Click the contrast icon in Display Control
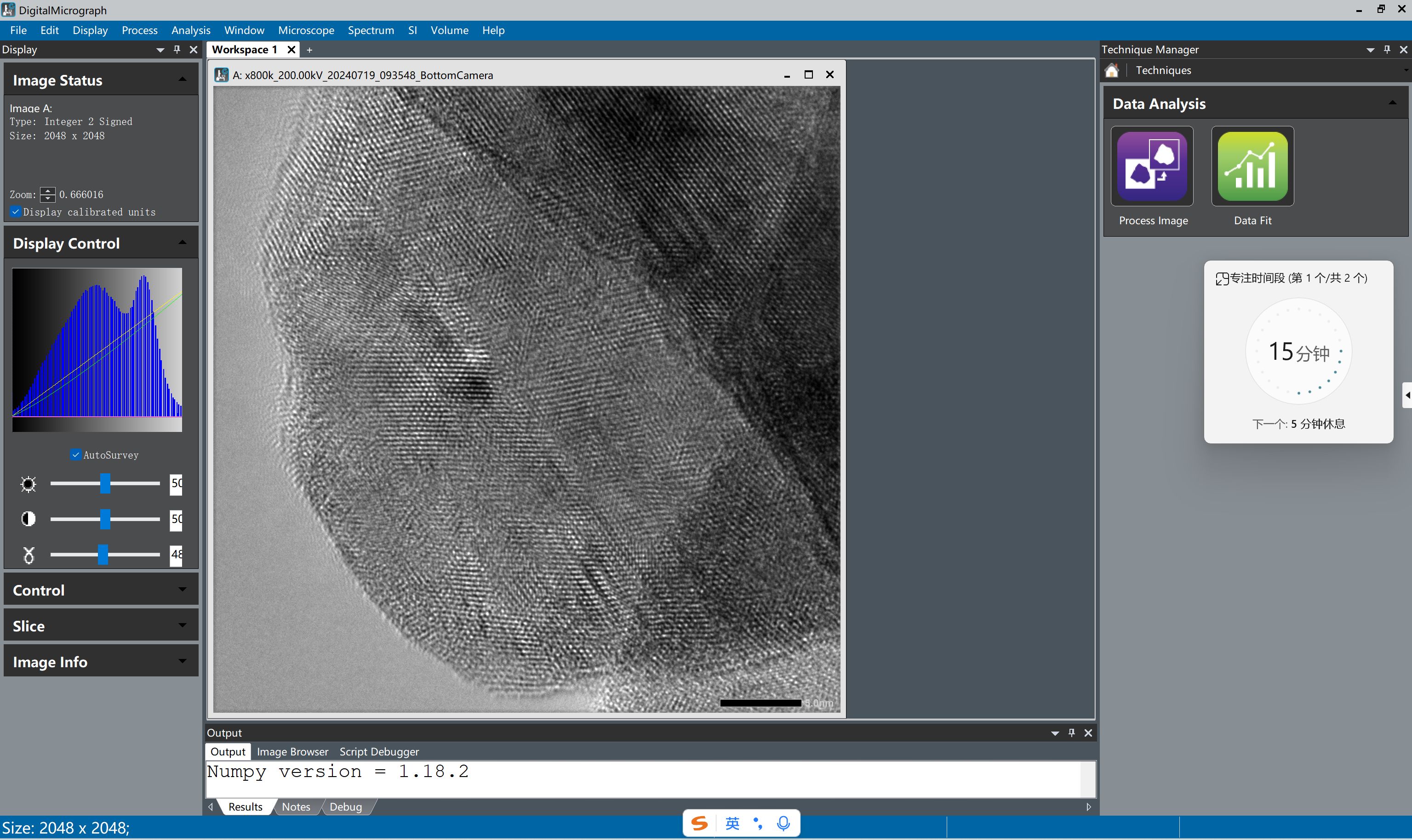The image size is (1412, 840). [28, 519]
